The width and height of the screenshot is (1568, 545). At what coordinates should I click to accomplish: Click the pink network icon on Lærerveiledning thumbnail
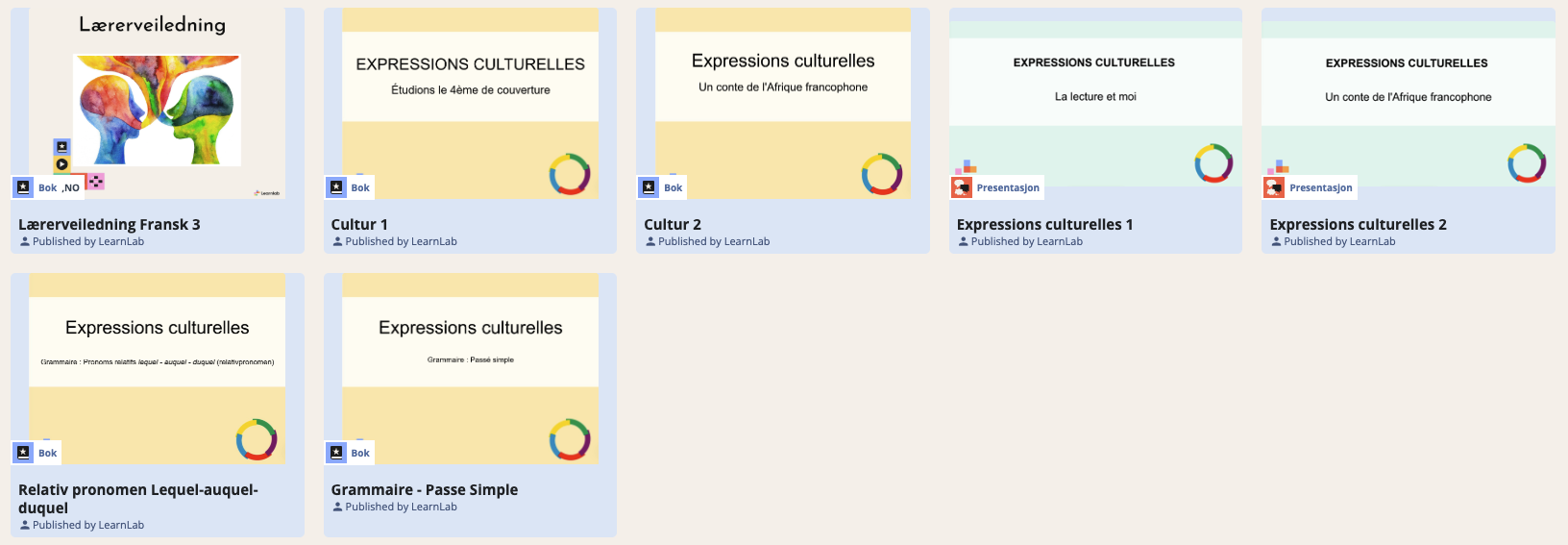coord(95,181)
